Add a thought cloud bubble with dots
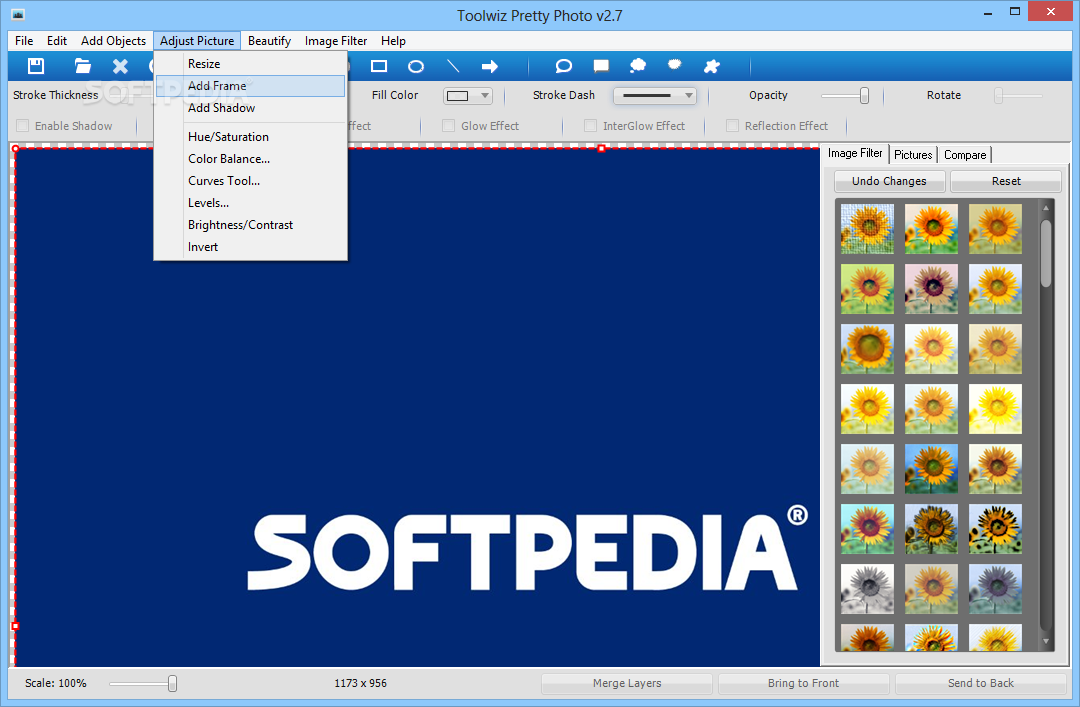Image resolution: width=1080 pixels, height=707 pixels. click(638, 65)
